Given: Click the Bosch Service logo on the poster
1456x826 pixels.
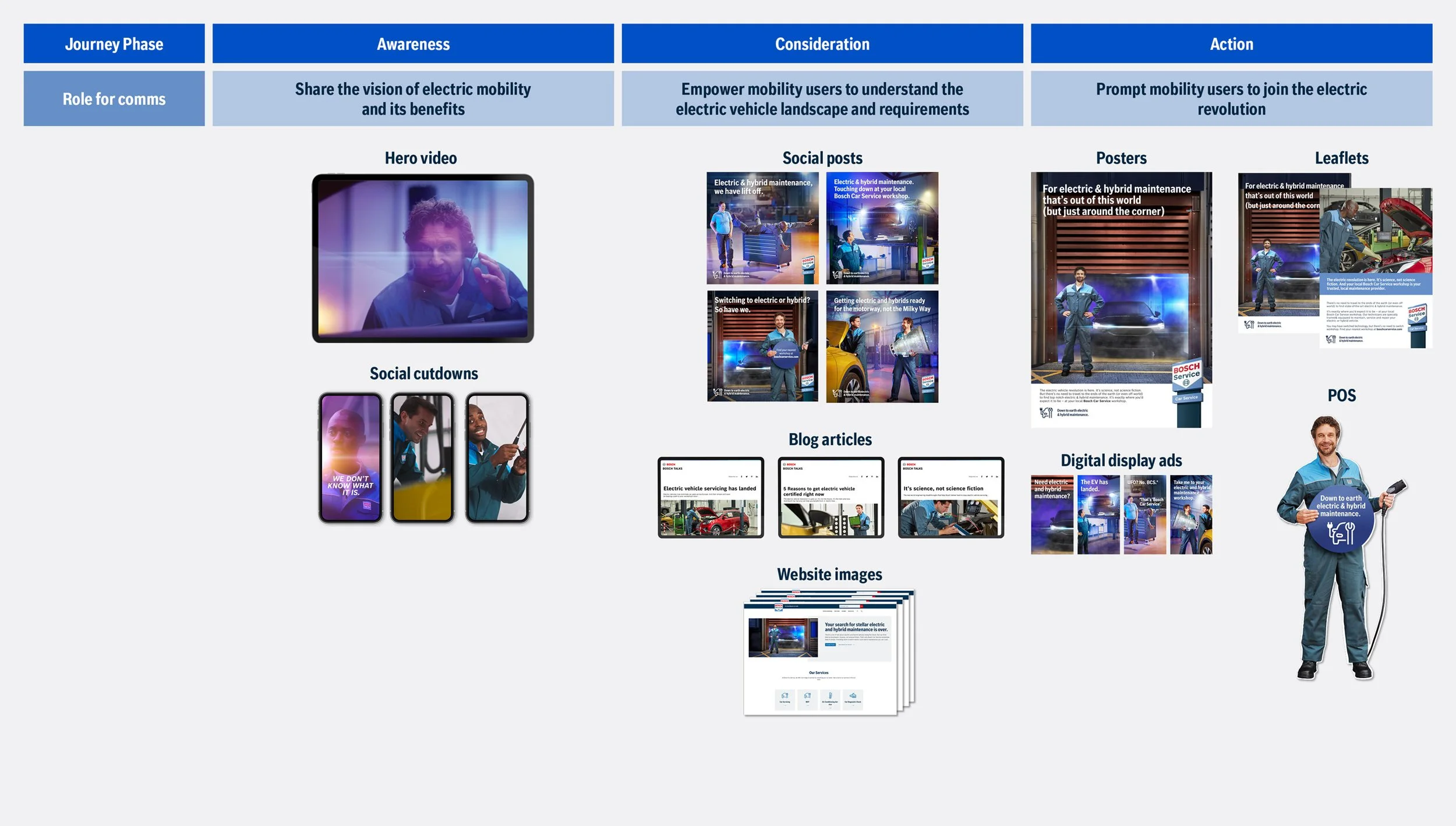Looking at the screenshot, I should (1187, 374).
